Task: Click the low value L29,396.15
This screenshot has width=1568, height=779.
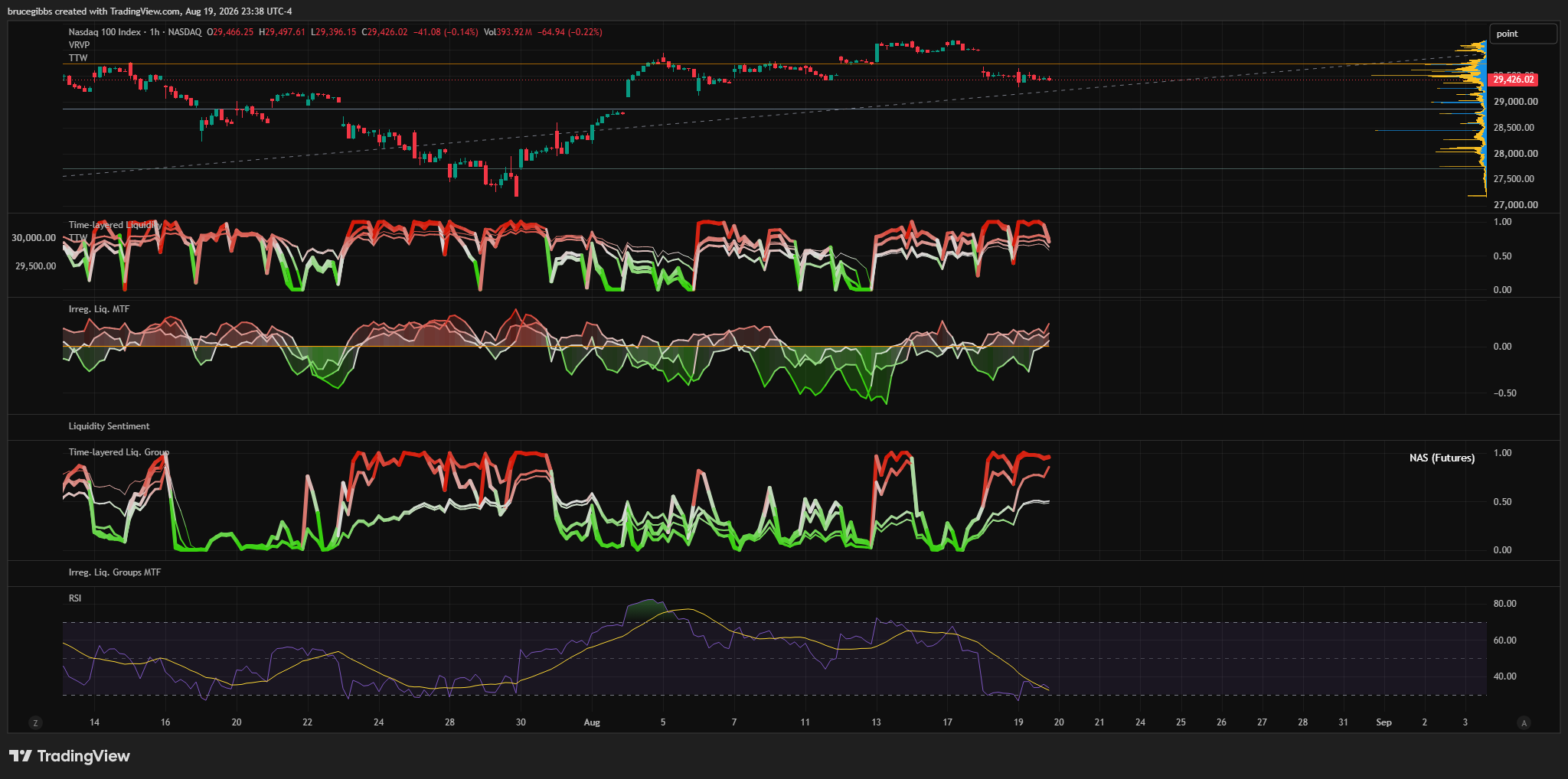Action: point(334,32)
